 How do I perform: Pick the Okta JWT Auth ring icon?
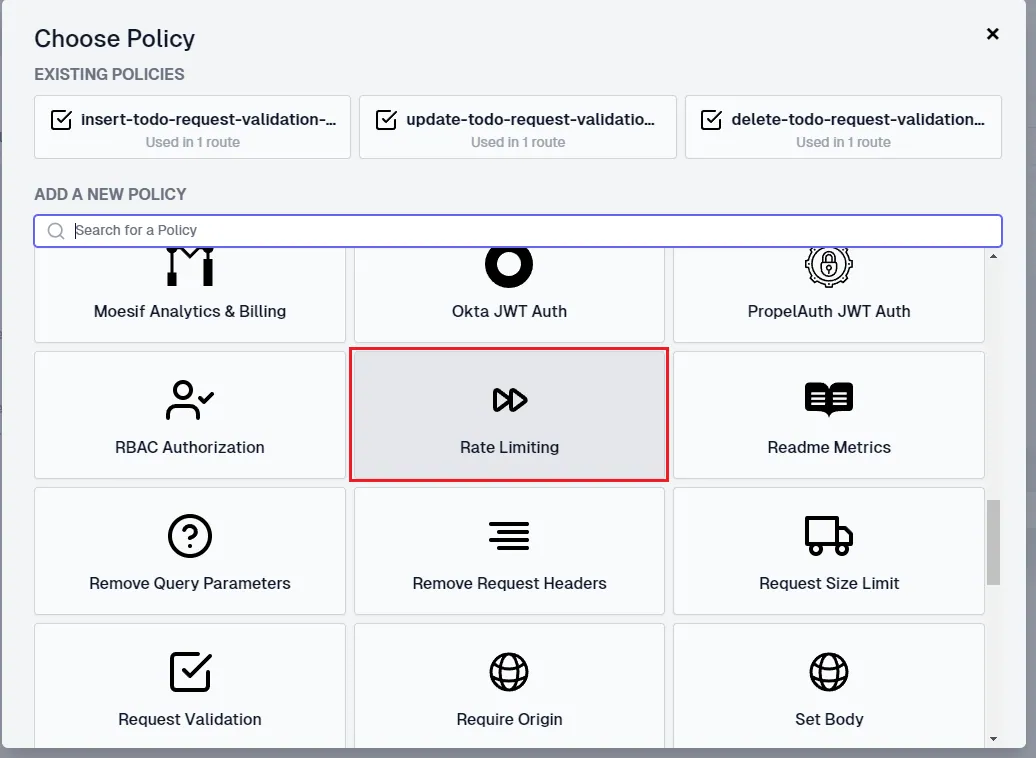[x=509, y=267]
